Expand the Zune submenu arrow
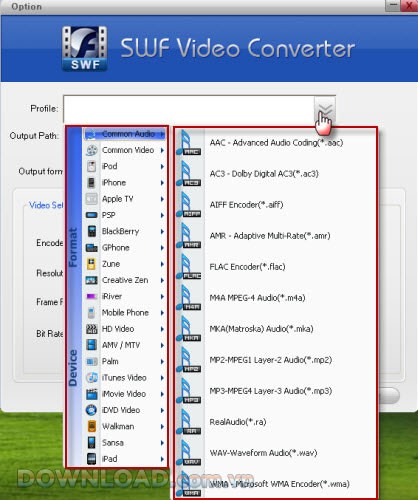The image size is (418, 500). pyautogui.click(x=162, y=264)
